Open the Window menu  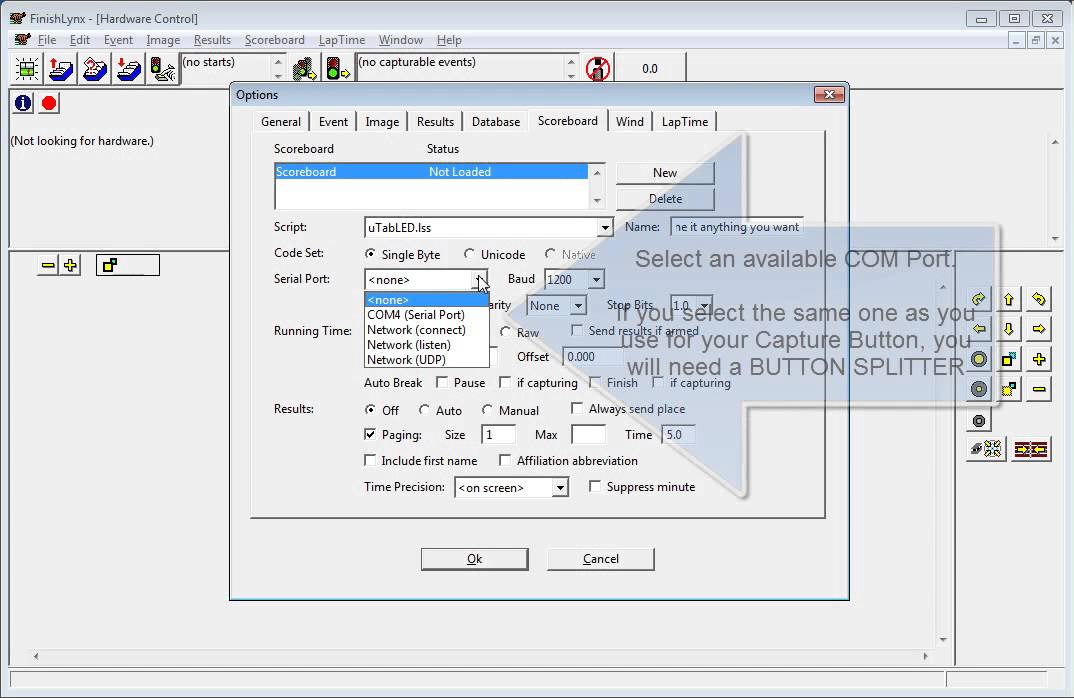click(x=401, y=40)
